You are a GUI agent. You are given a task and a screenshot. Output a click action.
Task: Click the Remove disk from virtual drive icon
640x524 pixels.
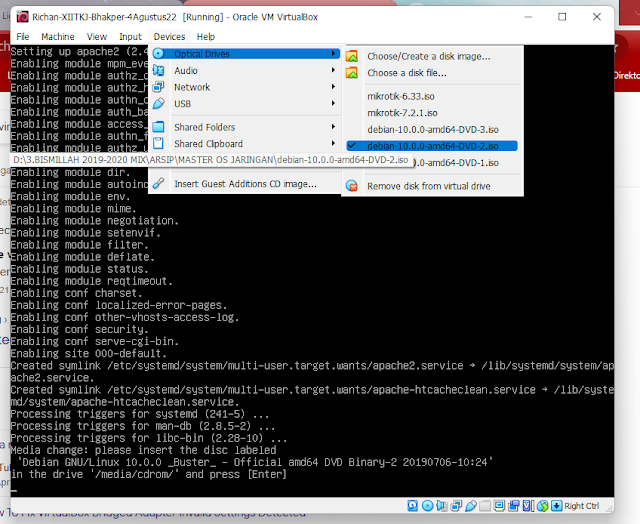pyautogui.click(x=352, y=186)
